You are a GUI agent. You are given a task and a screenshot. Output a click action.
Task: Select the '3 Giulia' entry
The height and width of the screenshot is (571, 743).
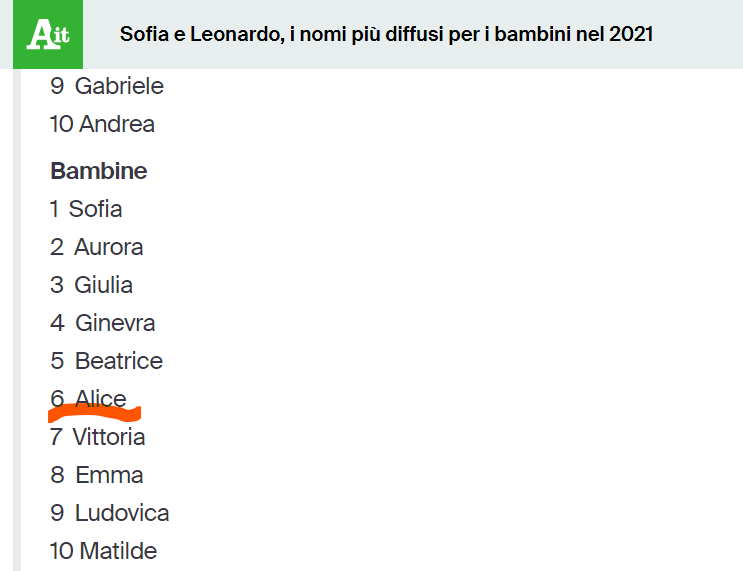pos(91,285)
